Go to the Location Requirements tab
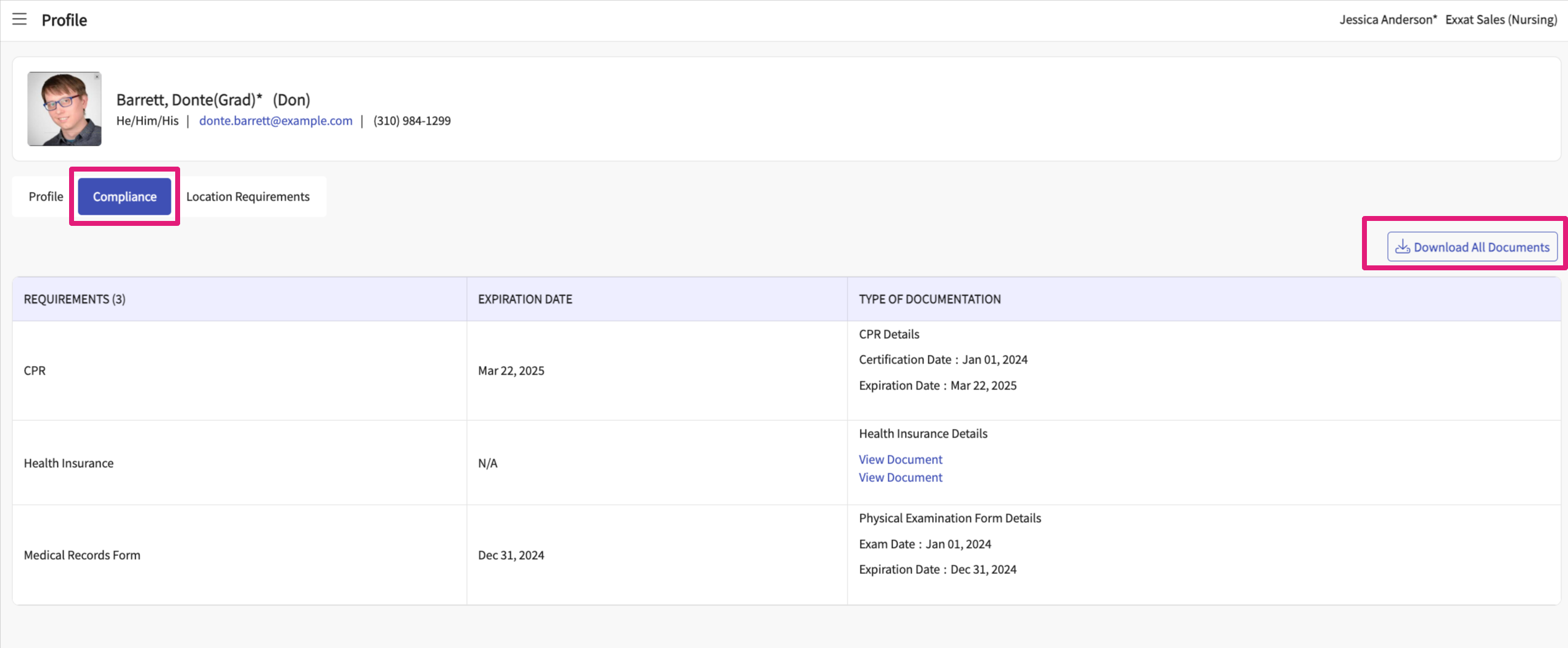This screenshot has height=648, width=1568. click(x=247, y=196)
